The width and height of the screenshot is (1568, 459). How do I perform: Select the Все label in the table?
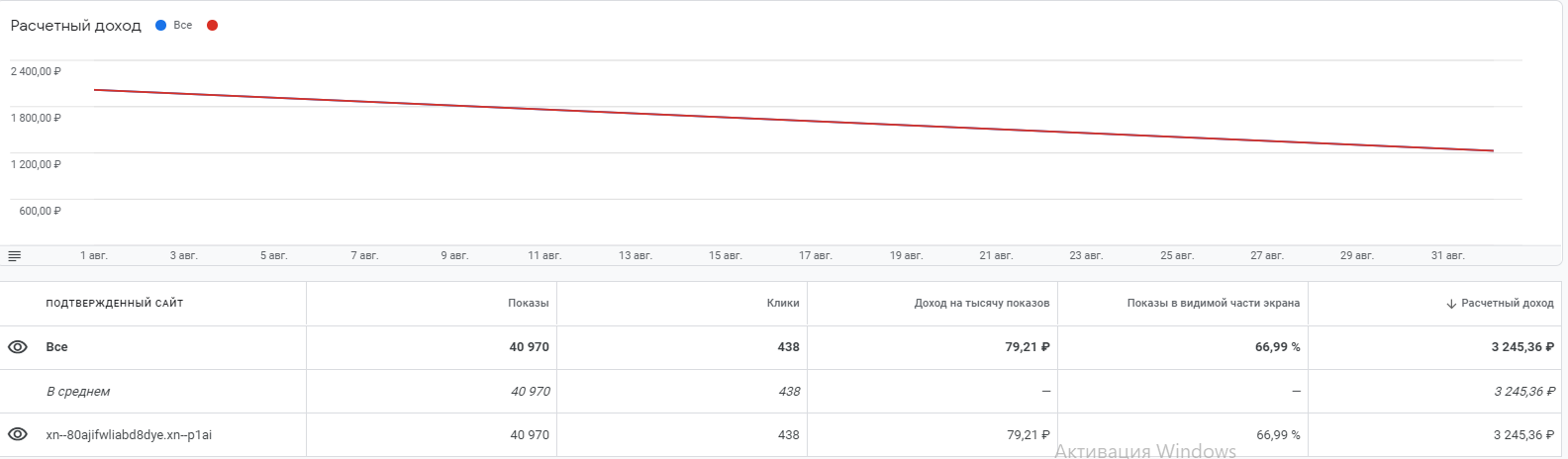56,347
